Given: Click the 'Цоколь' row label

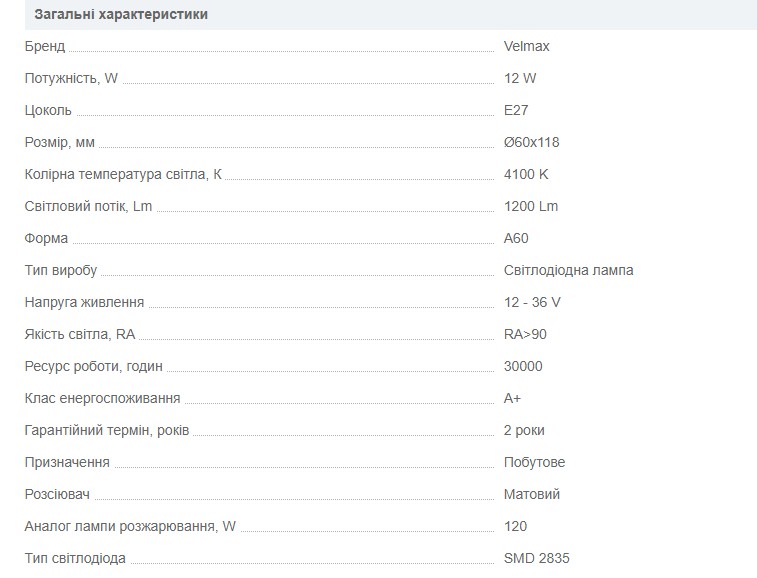Looking at the screenshot, I should coord(48,110).
